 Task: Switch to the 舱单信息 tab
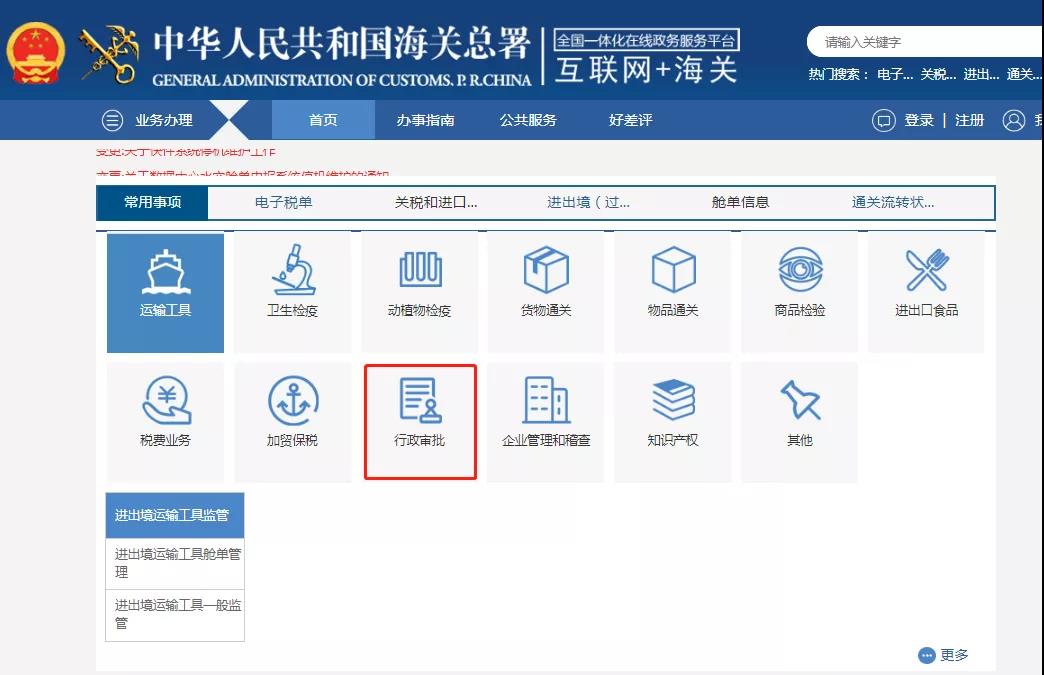740,202
